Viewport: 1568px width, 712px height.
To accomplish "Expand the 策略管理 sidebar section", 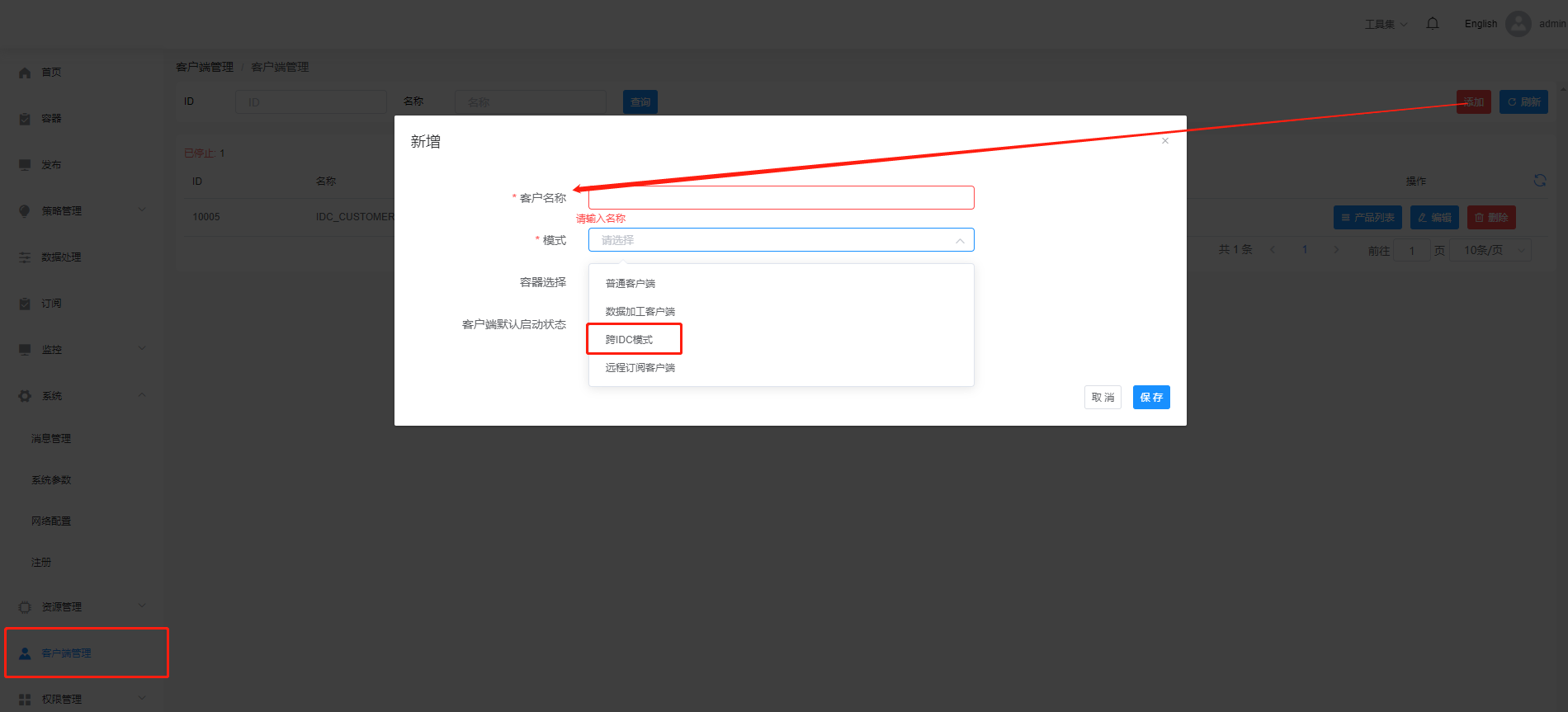I will point(83,211).
